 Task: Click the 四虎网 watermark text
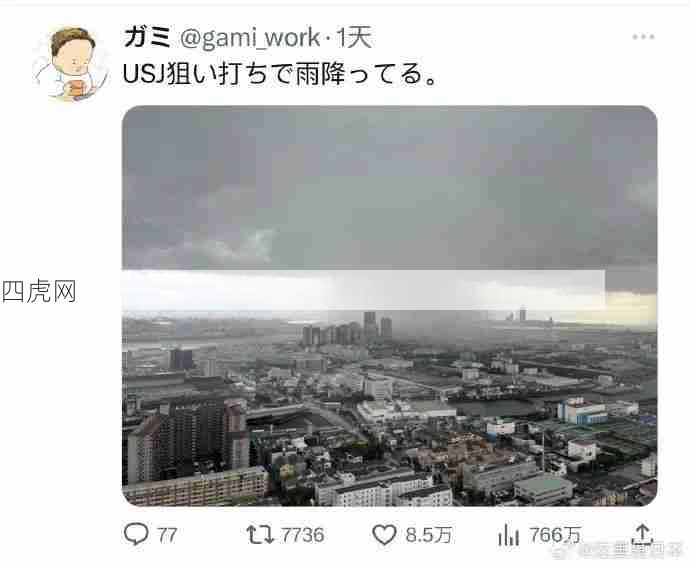point(39,291)
